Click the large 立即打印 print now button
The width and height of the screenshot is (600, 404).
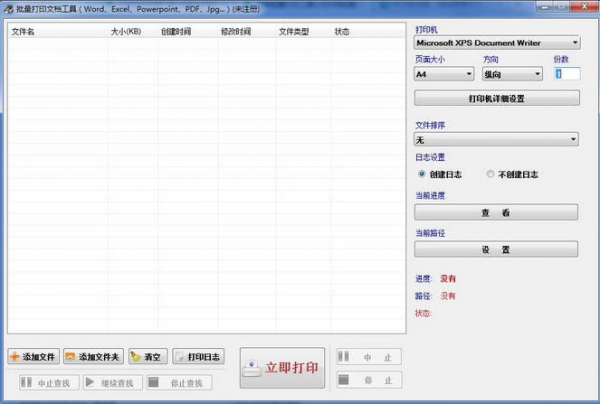click(282, 368)
